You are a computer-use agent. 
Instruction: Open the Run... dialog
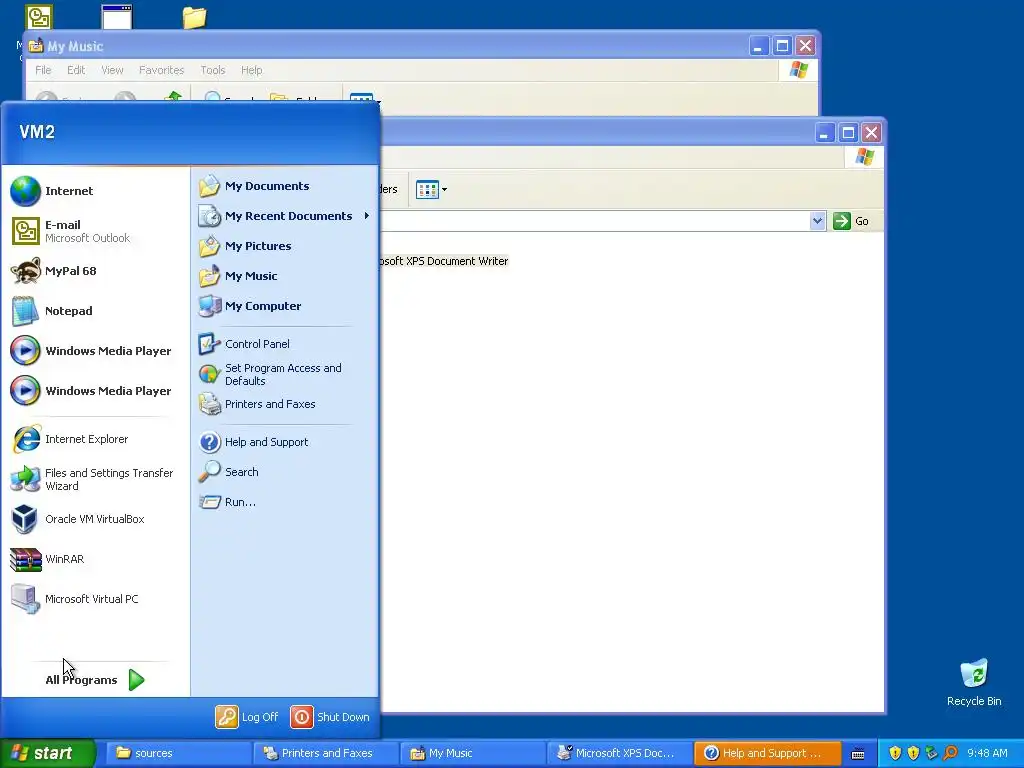[x=285, y=502]
